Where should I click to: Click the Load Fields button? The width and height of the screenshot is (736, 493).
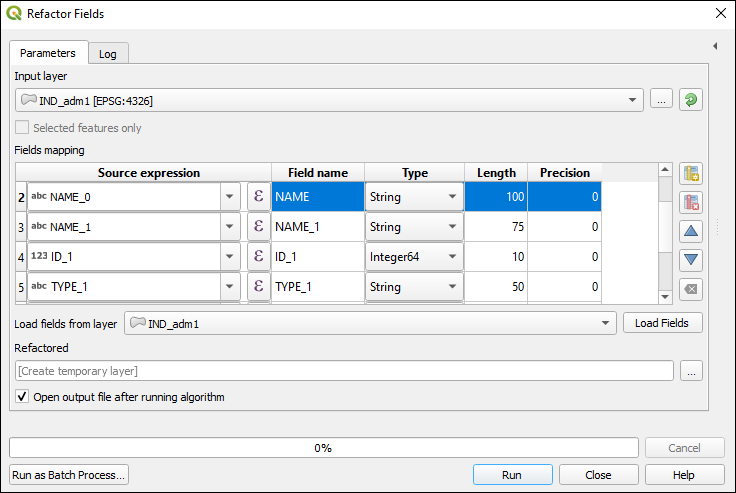click(662, 323)
